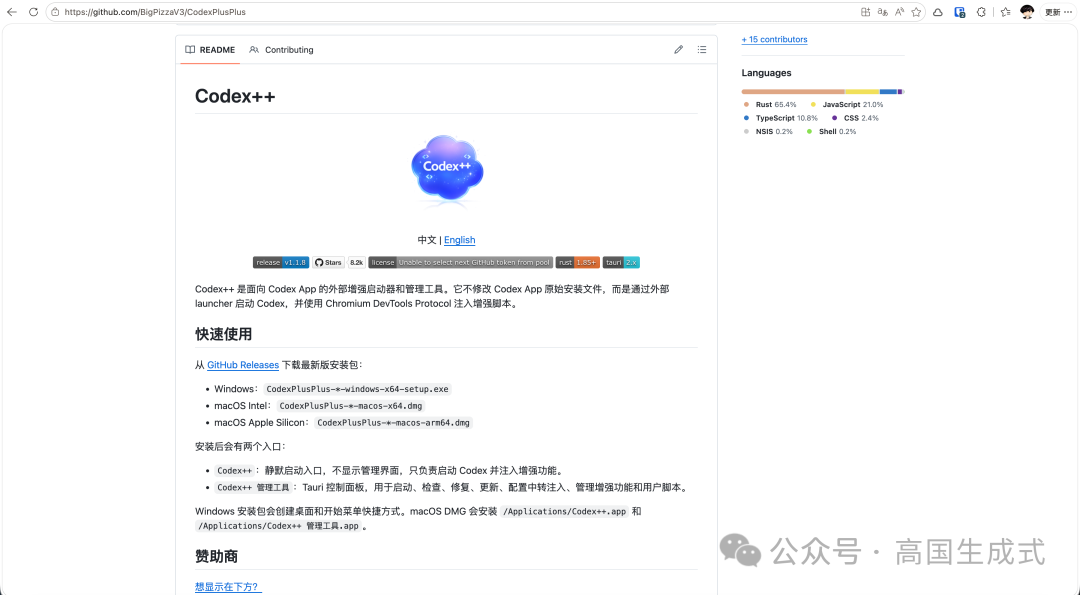Select the README tab

click(210, 50)
